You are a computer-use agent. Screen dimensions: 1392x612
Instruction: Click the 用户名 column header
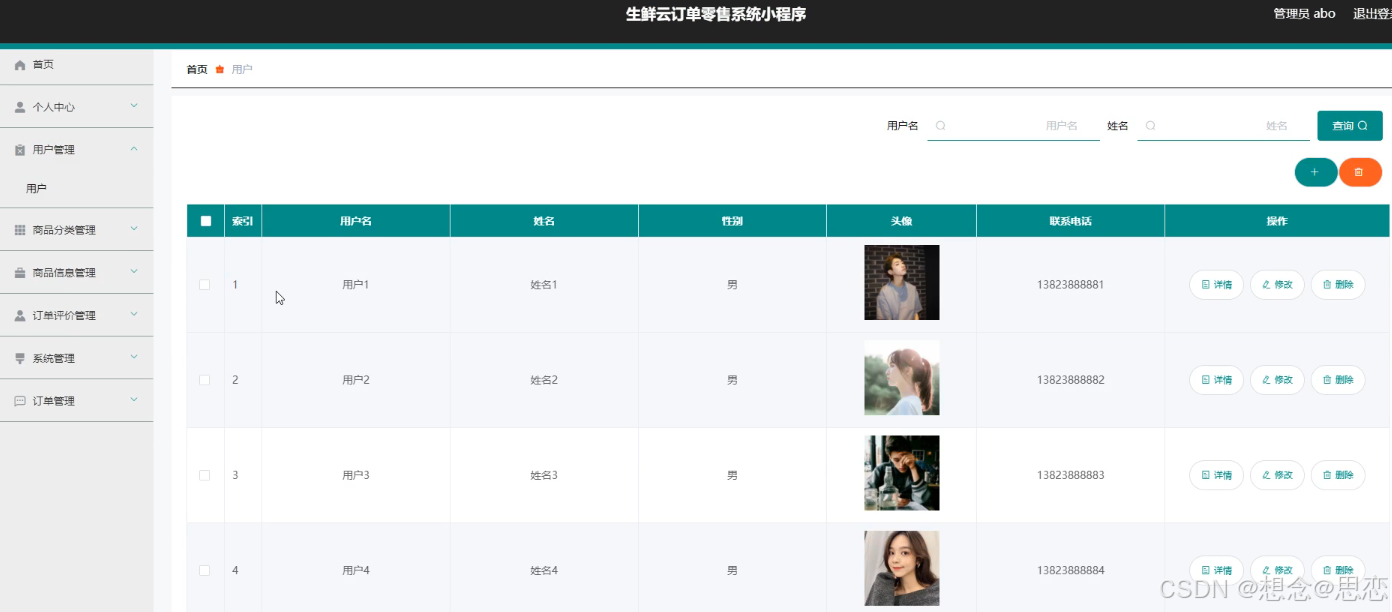356,221
